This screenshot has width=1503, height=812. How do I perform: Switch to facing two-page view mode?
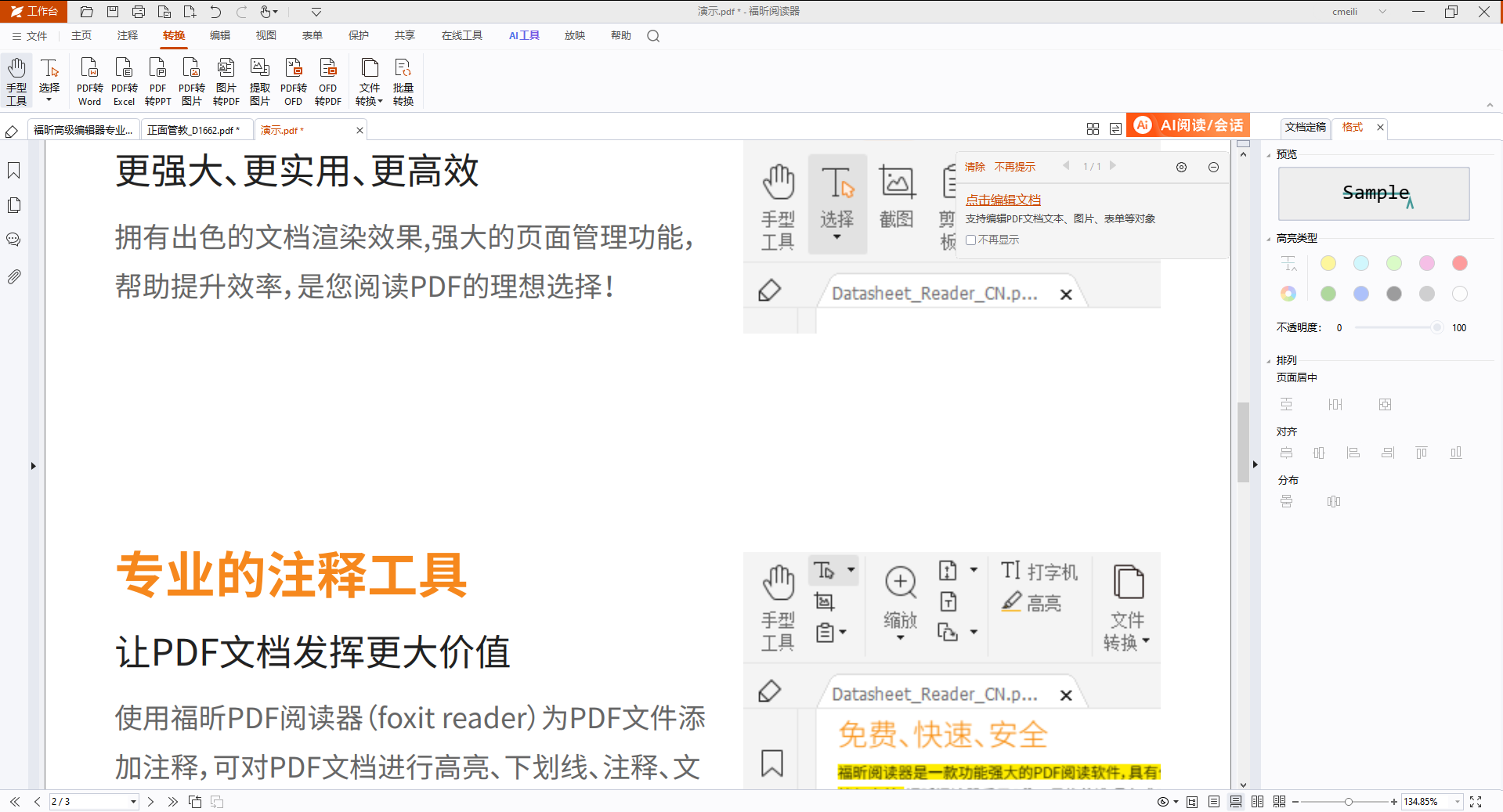click(1257, 802)
